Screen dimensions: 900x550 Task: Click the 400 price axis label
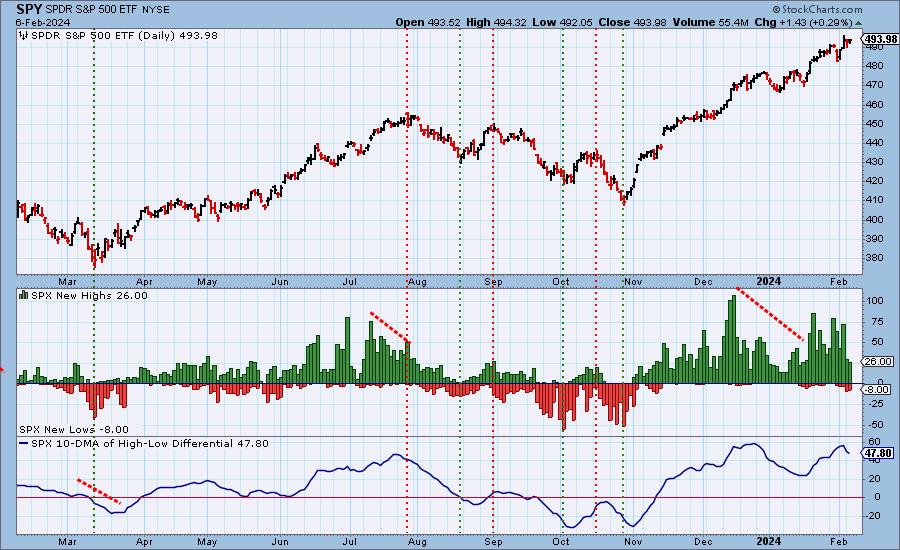tap(875, 219)
